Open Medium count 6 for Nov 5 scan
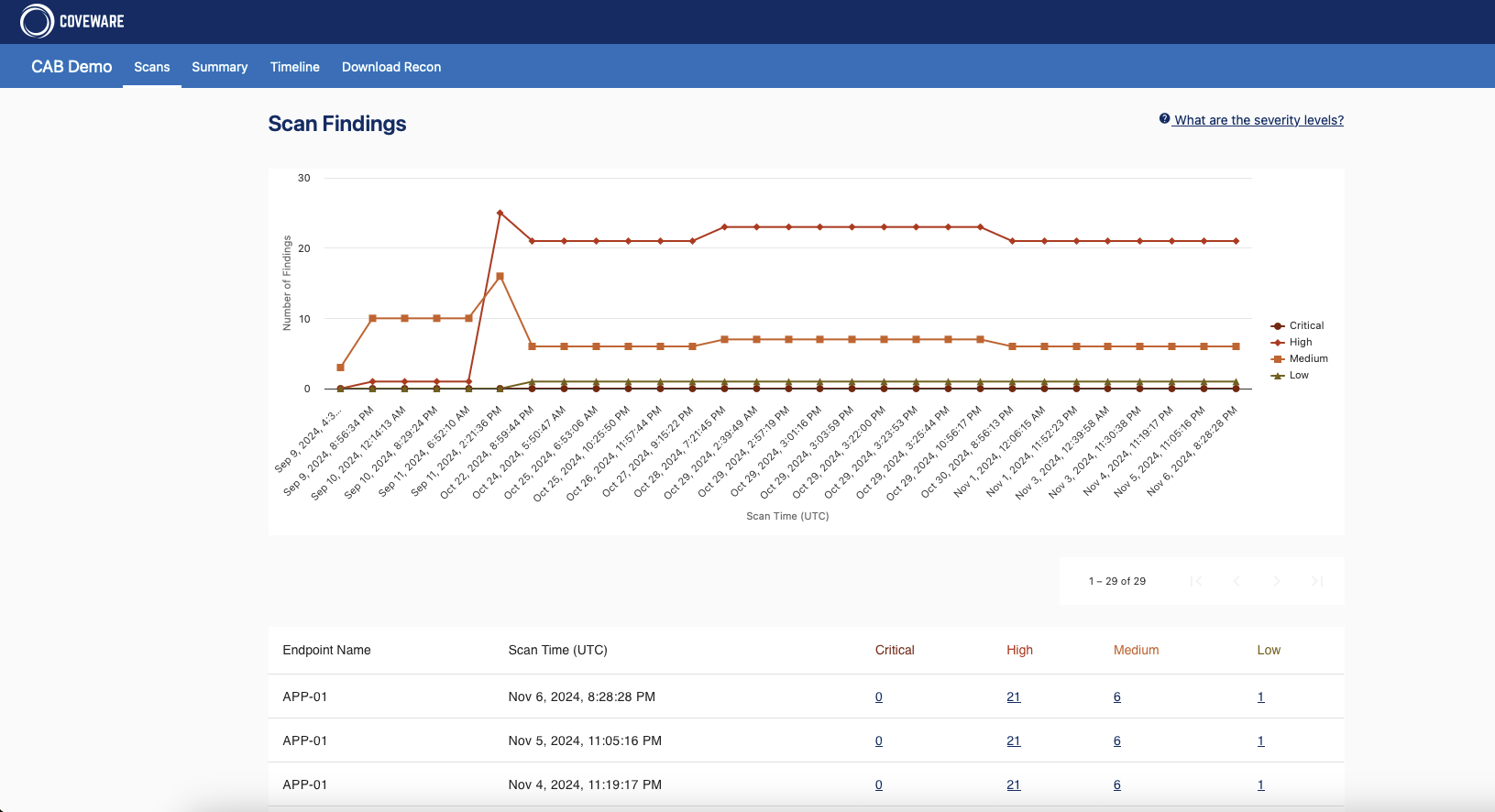1495x812 pixels. coord(1117,741)
